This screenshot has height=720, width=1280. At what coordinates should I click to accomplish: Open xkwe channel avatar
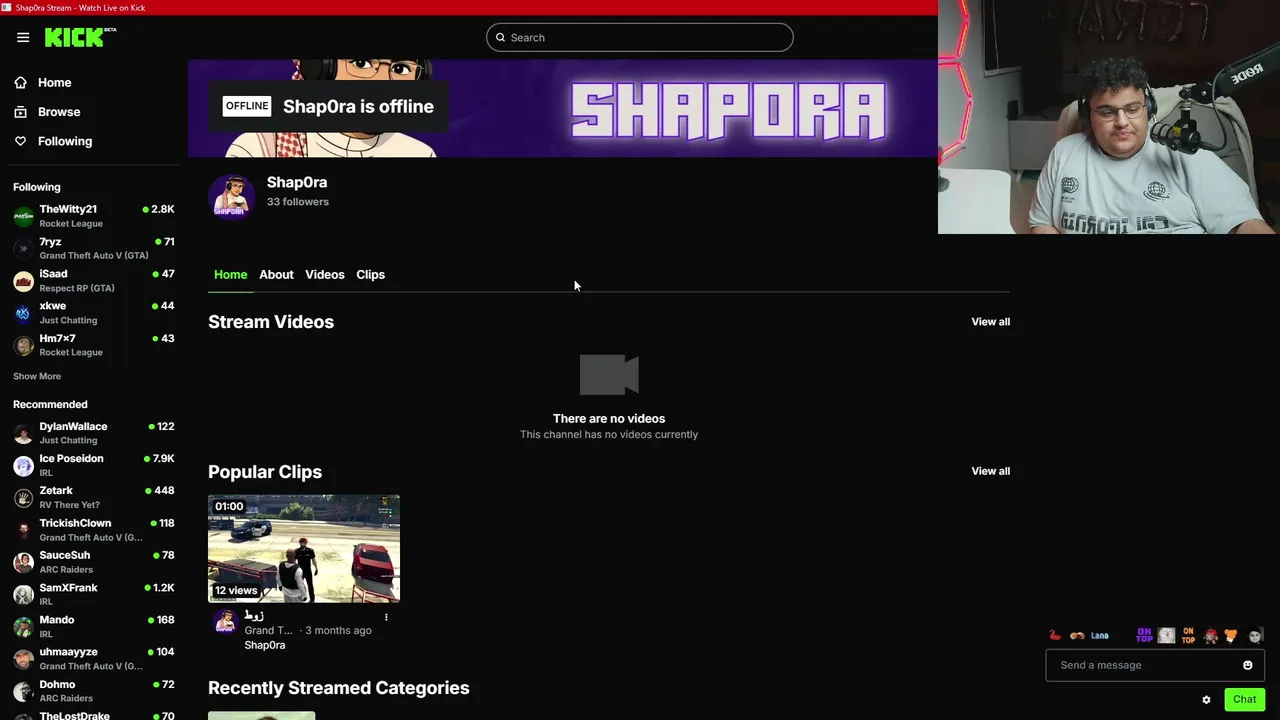tap(24, 313)
